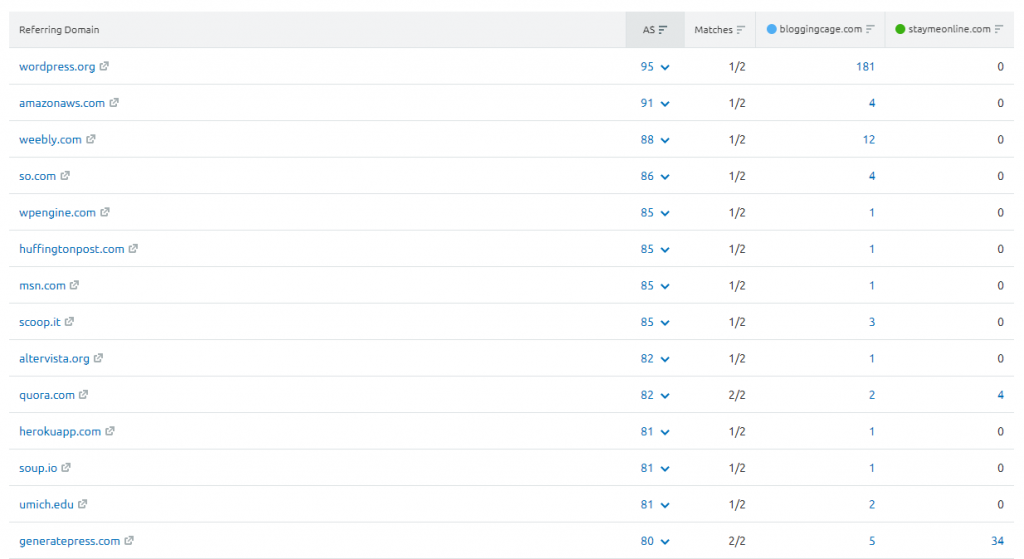This screenshot has width=1024, height=559.
Task: Expand AS chevron in altervista.org row
Action: (x=665, y=360)
